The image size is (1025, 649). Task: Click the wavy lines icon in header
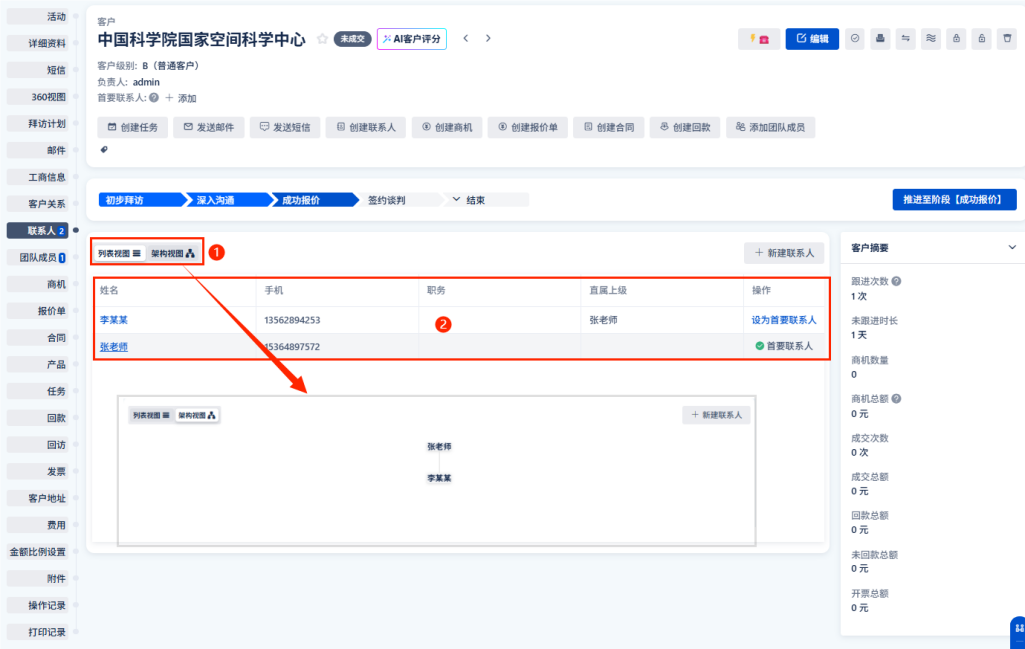tap(931, 39)
